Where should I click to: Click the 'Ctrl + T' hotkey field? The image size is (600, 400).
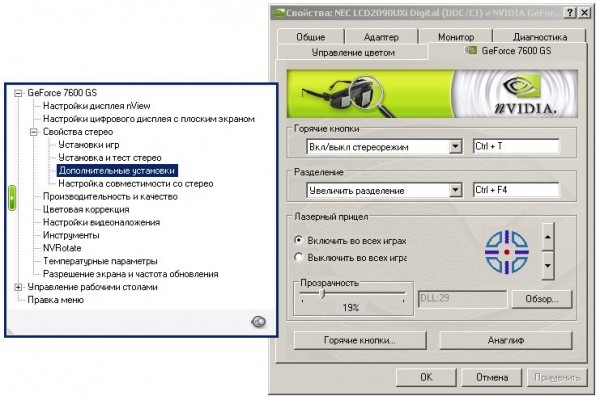click(516, 146)
